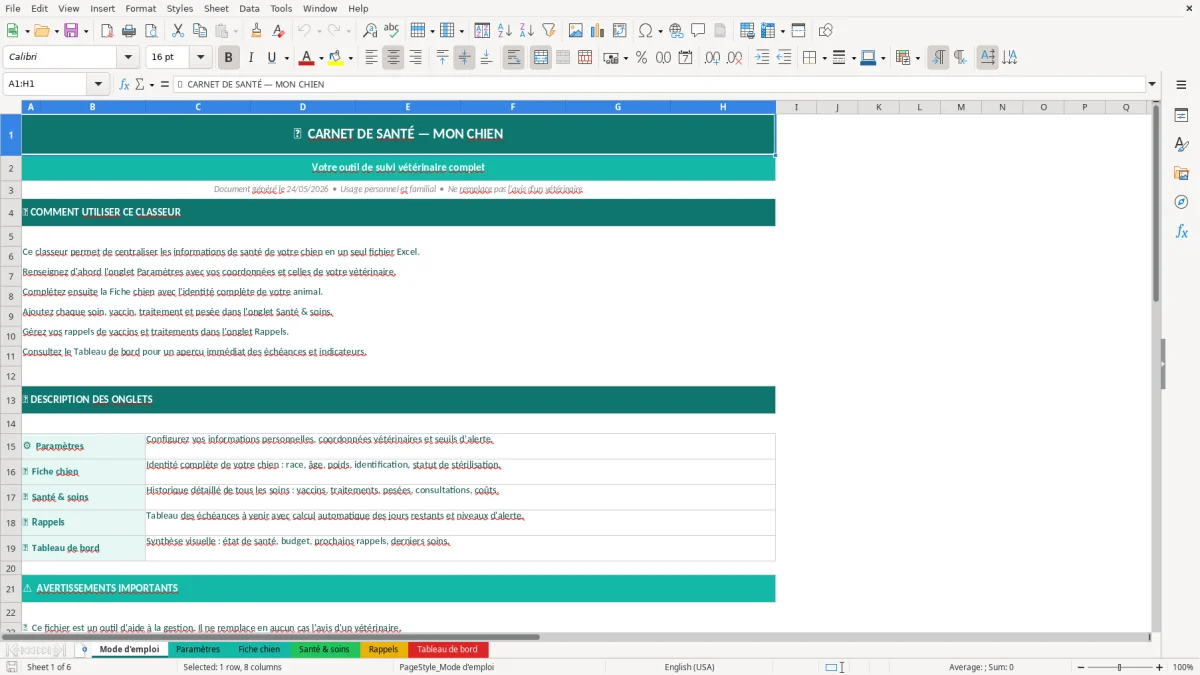The image size is (1200, 675).
Task: Open the Font Size dropdown
Action: point(201,57)
